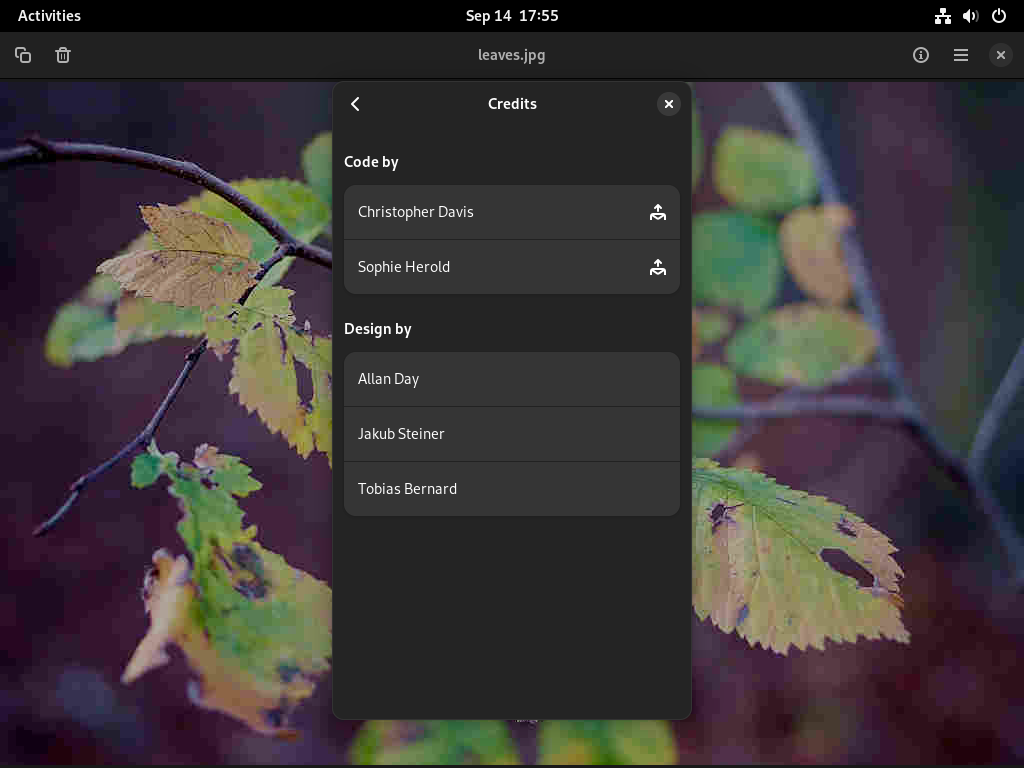This screenshot has height=768, width=1024.
Task: Open the volume indicator
Action: click(970, 16)
